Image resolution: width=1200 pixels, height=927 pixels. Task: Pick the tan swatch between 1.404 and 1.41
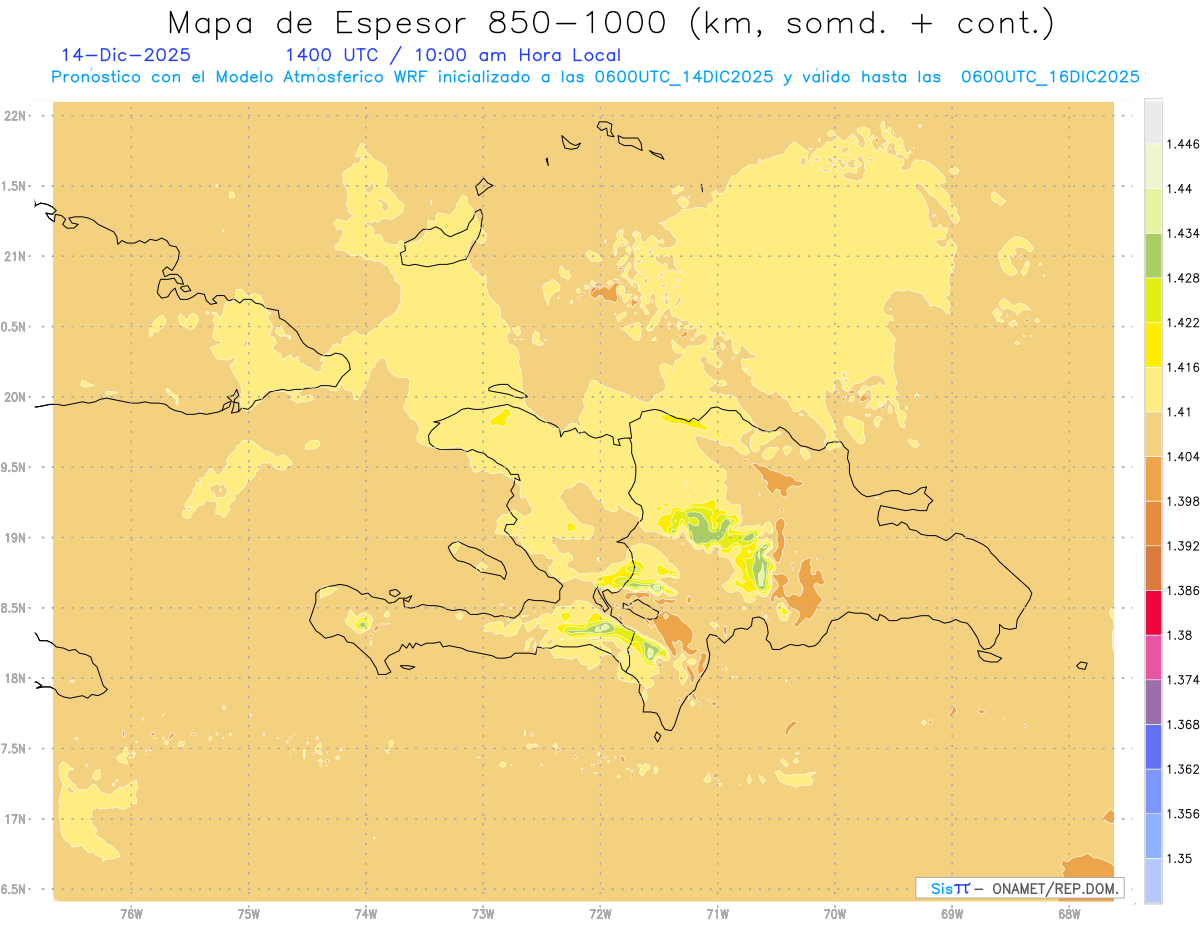point(1153,434)
